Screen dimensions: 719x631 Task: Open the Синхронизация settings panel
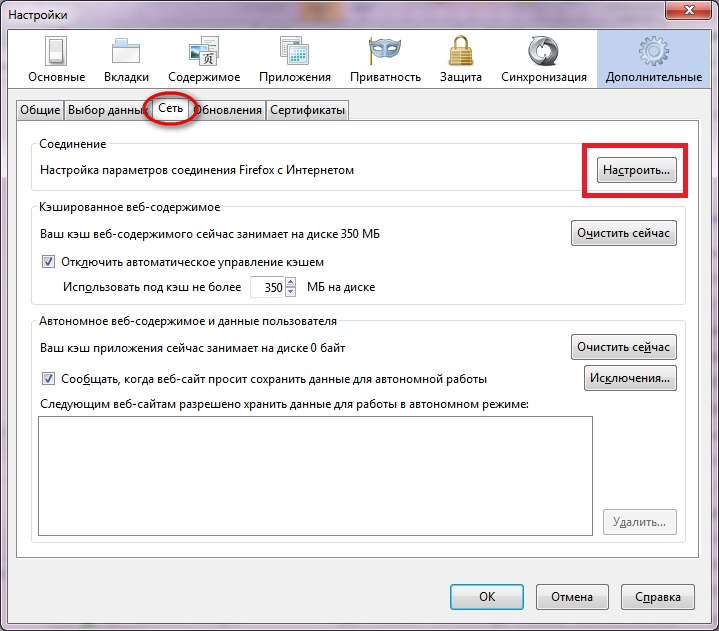[x=543, y=60]
